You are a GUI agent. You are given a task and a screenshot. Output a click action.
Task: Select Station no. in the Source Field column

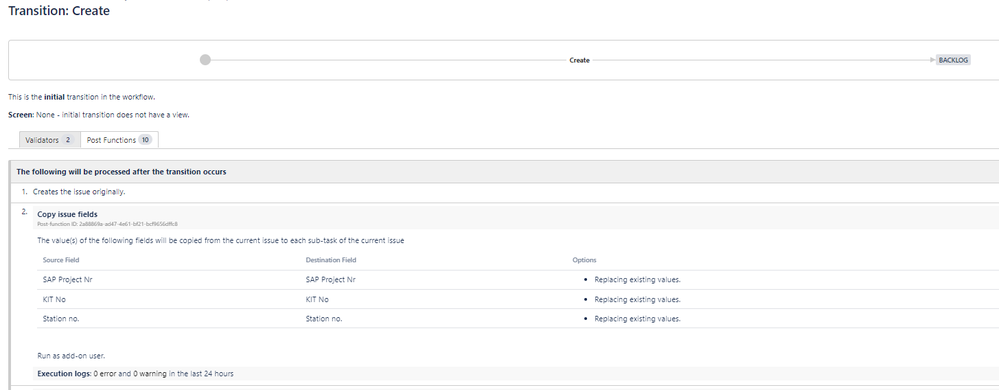tap(61, 319)
